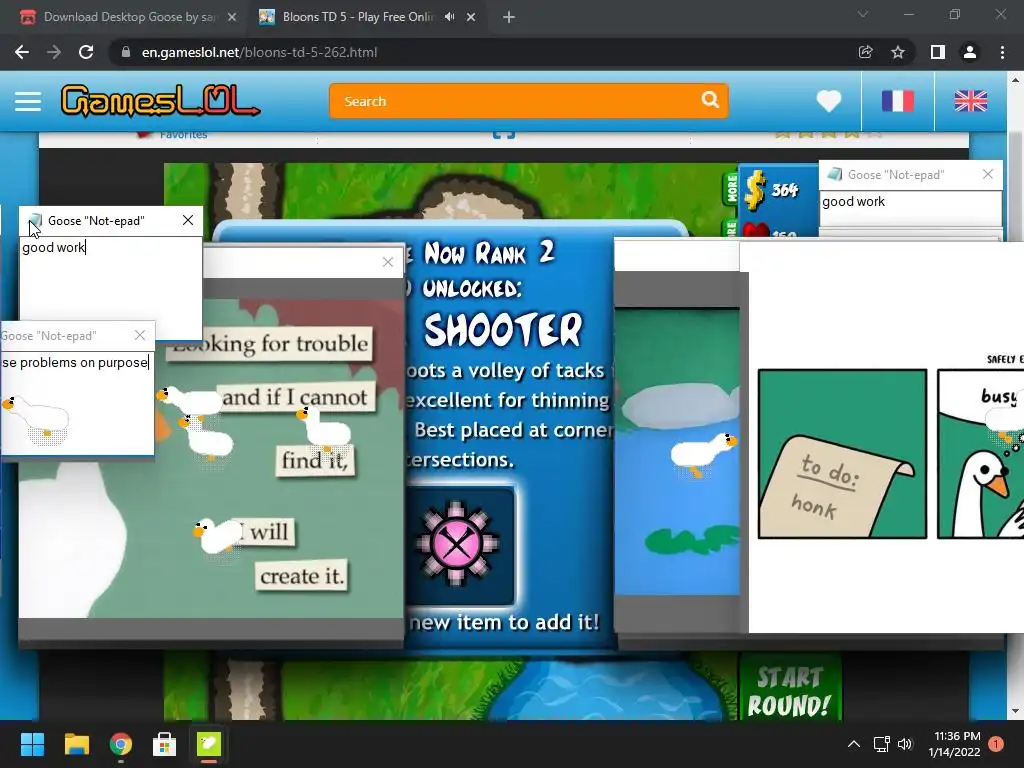Close the 'good work' Not-epad window with the cursor
This screenshot has width=1024, height=768.
click(188, 220)
